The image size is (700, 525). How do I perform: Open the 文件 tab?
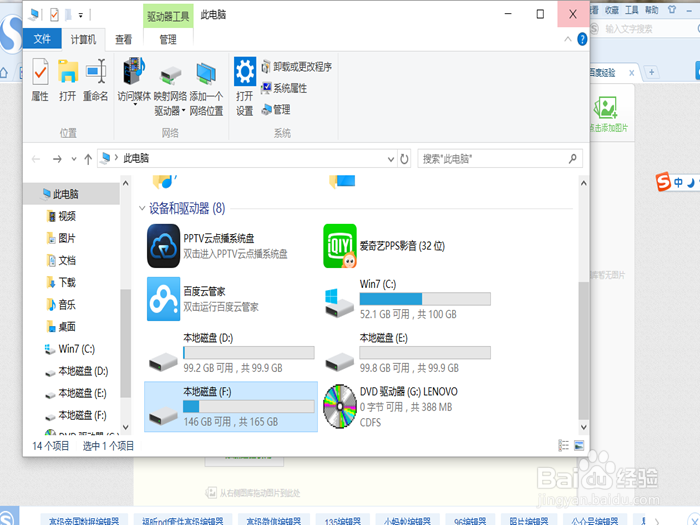point(42,39)
